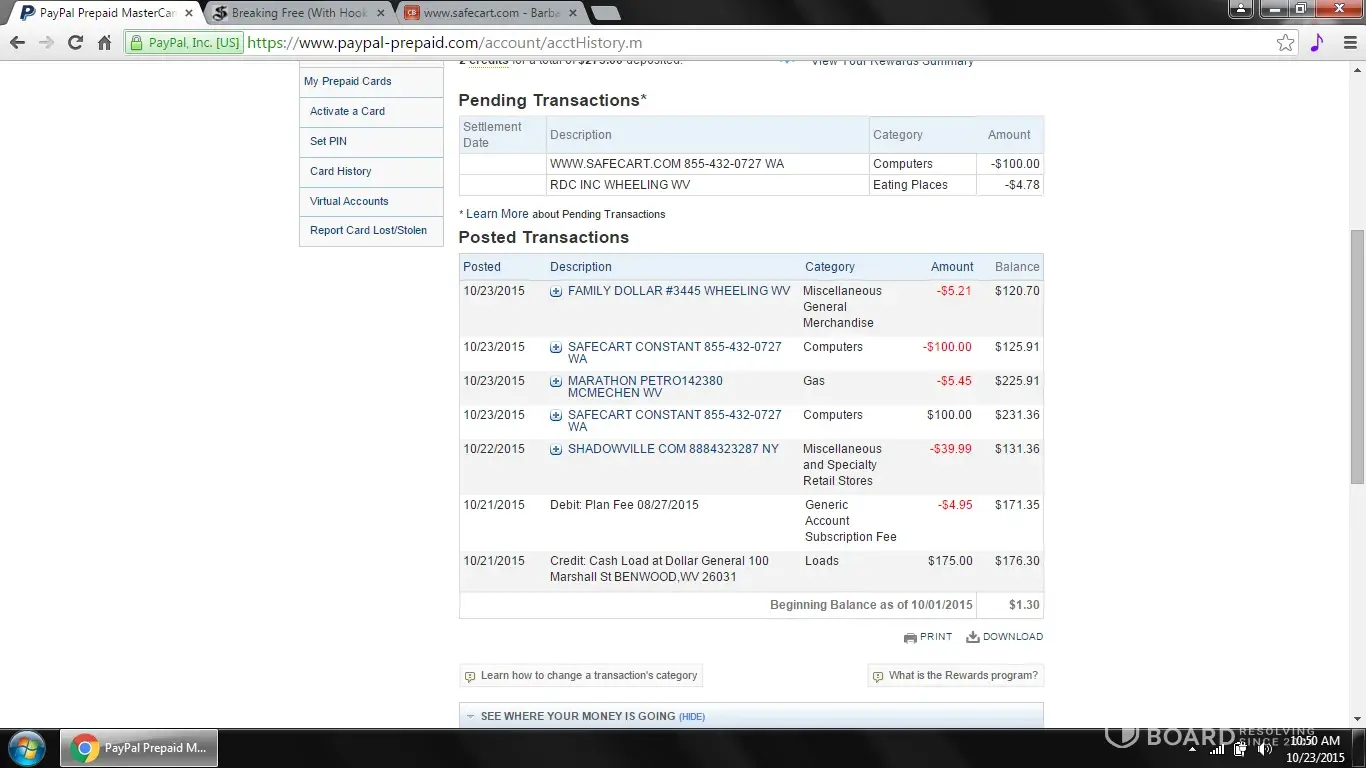The image size is (1366, 768).
Task: Click the Print icon below the transactions
Action: (x=928, y=637)
